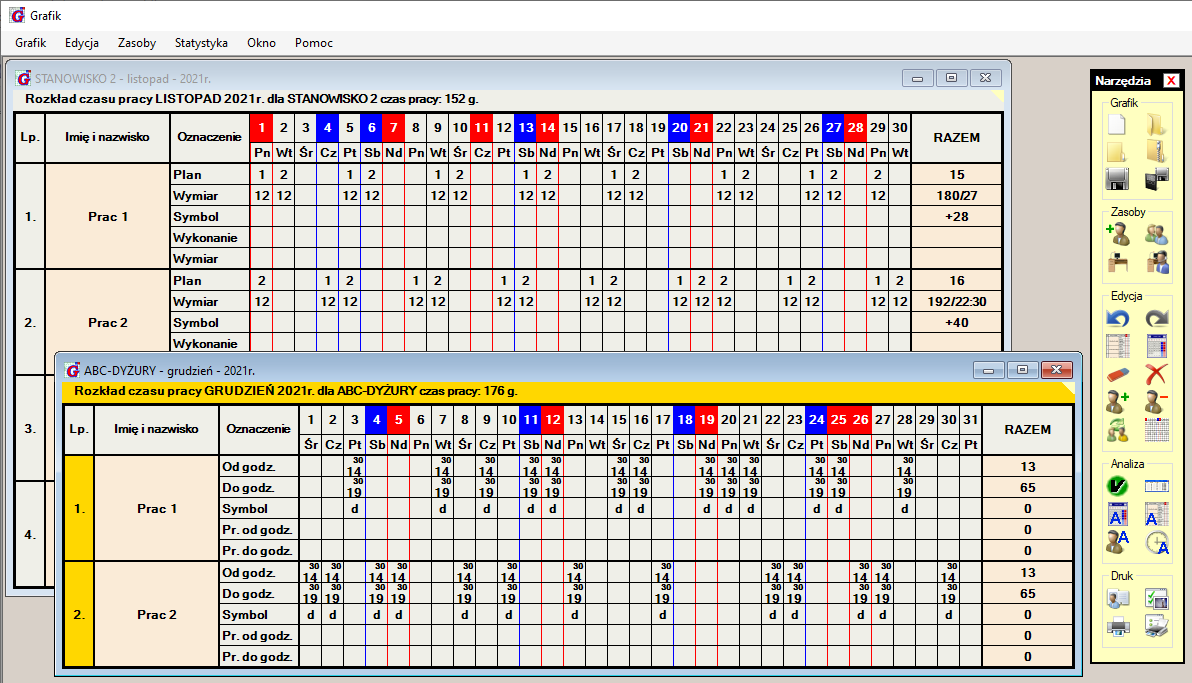Screen dimensions: 1192x683
Task: Click blue day 18 header in ABC-DYŻURY
Action: [x=685, y=419]
